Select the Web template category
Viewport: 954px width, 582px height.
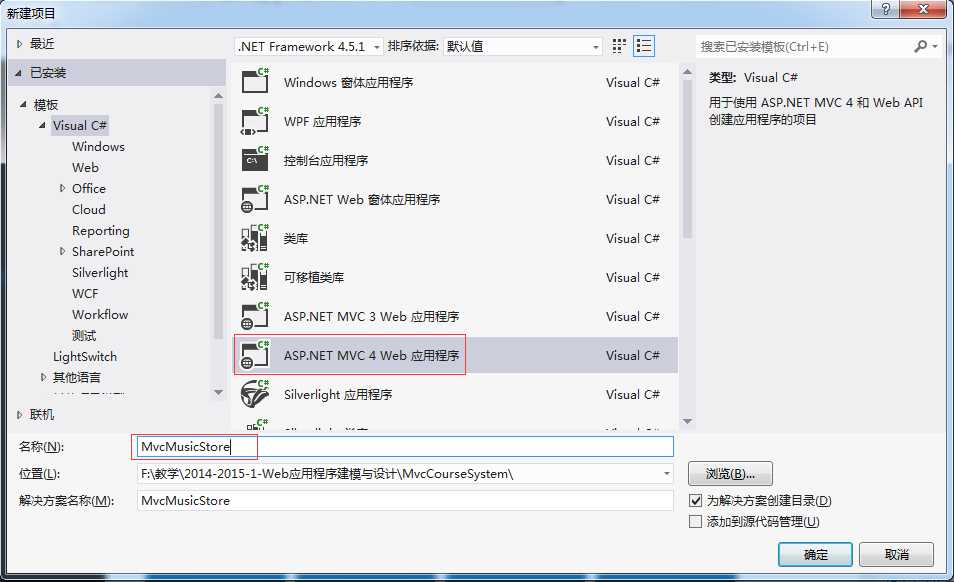pyautogui.click(x=85, y=167)
